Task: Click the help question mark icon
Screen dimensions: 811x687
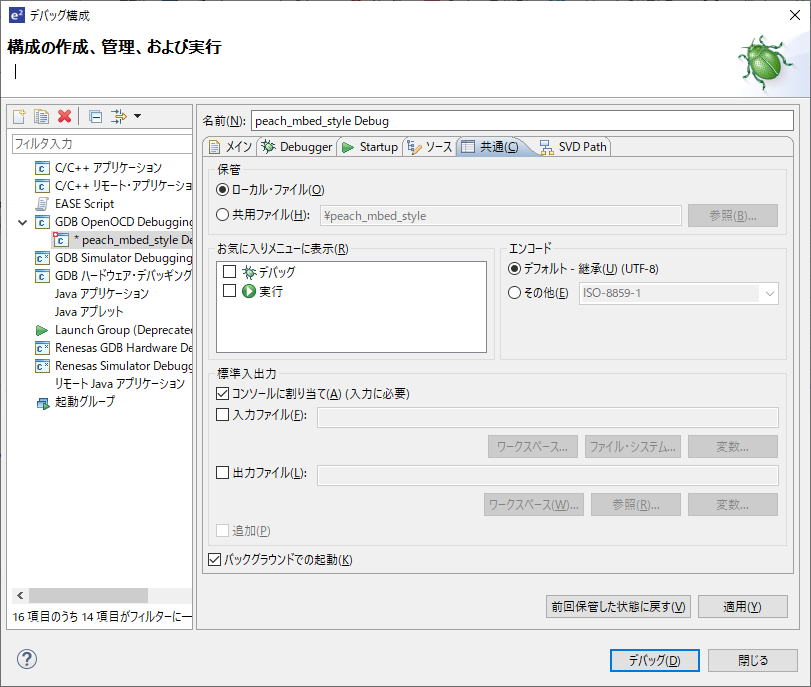Action: 27,659
